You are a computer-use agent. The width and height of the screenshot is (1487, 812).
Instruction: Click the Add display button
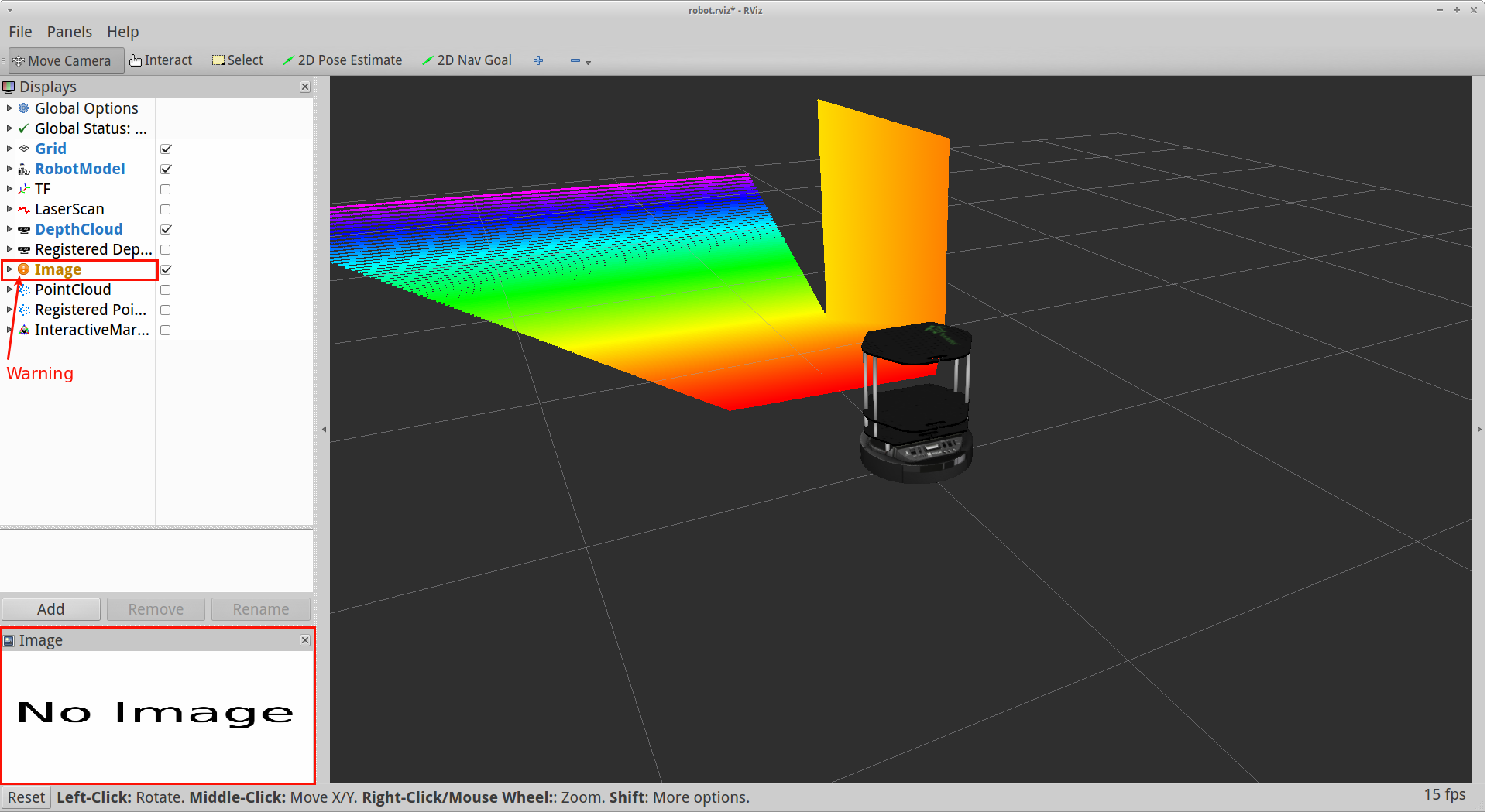(51, 609)
